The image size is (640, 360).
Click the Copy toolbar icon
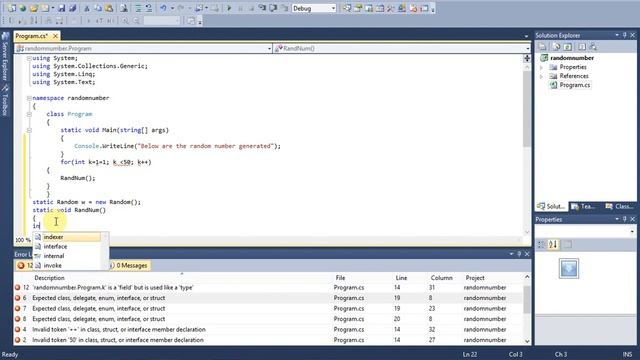point(98,8)
